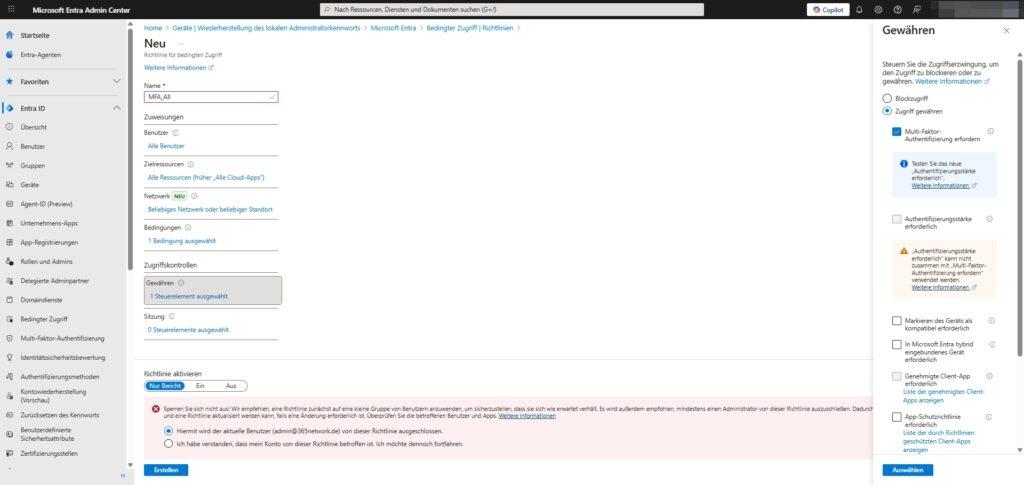This screenshot has width=1024, height=485.
Task: Close the Gewähren panel
Action: point(1006,30)
